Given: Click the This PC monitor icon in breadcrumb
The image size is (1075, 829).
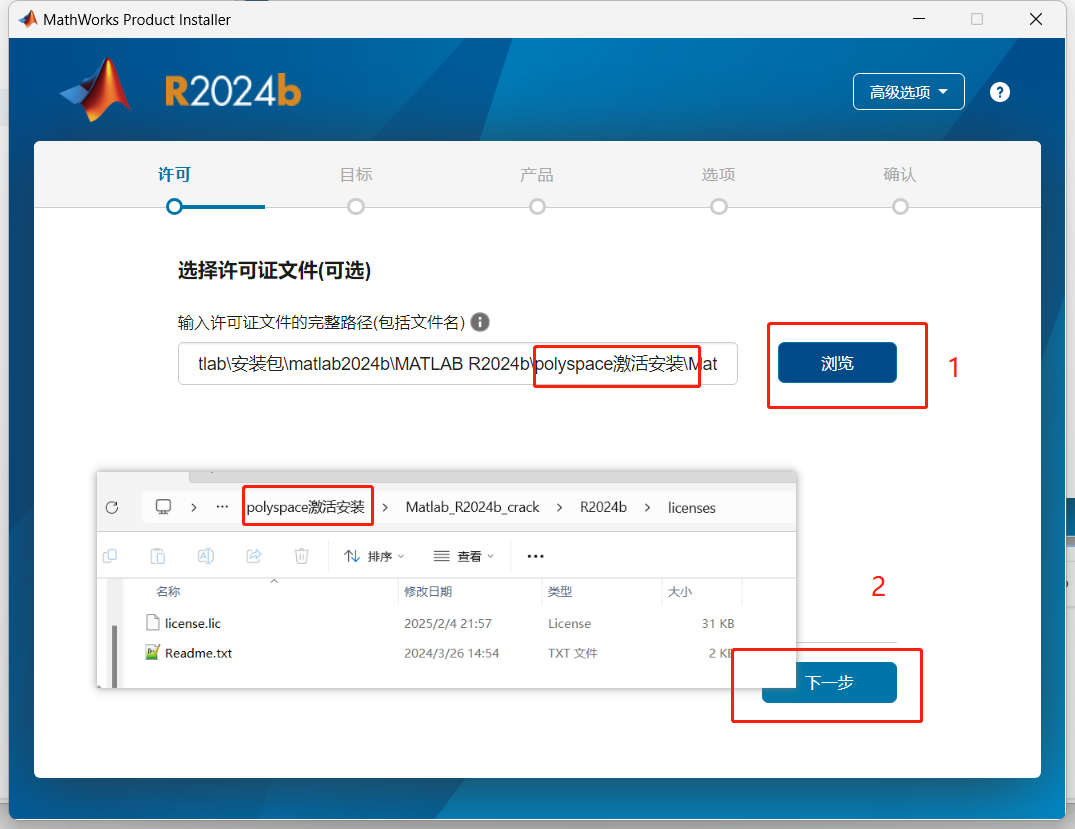Looking at the screenshot, I should pyautogui.click(x=163, y=507).
